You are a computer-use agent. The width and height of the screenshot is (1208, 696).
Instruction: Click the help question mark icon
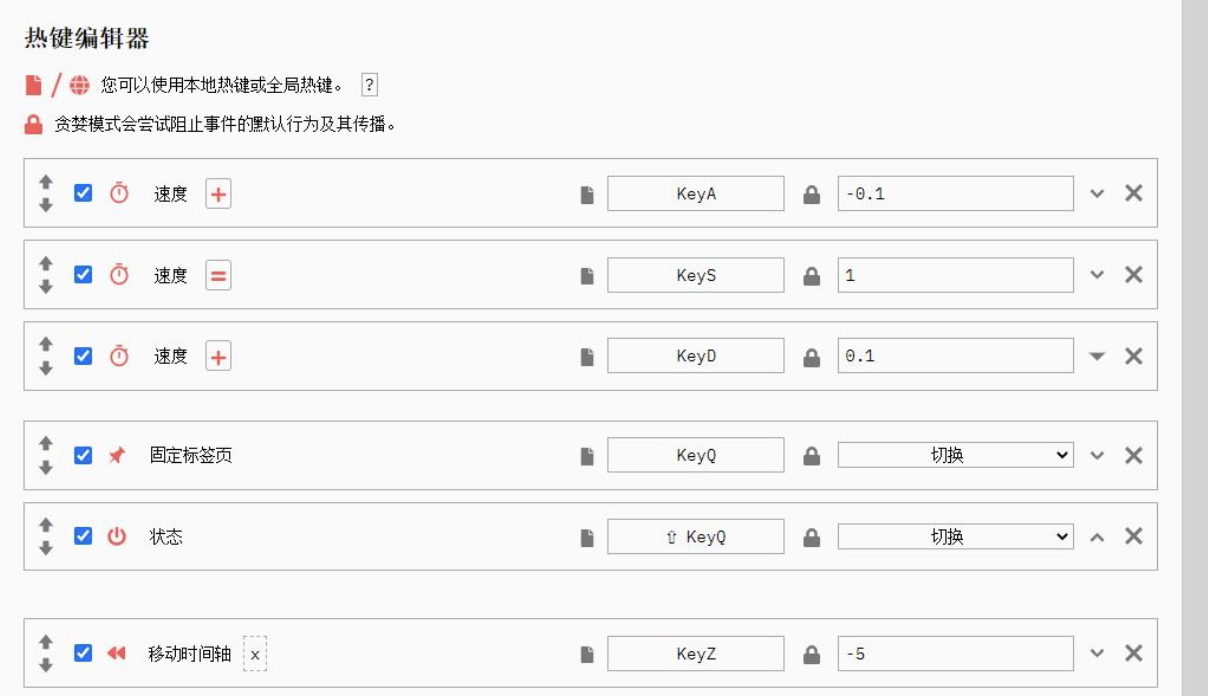coord(369,85)
